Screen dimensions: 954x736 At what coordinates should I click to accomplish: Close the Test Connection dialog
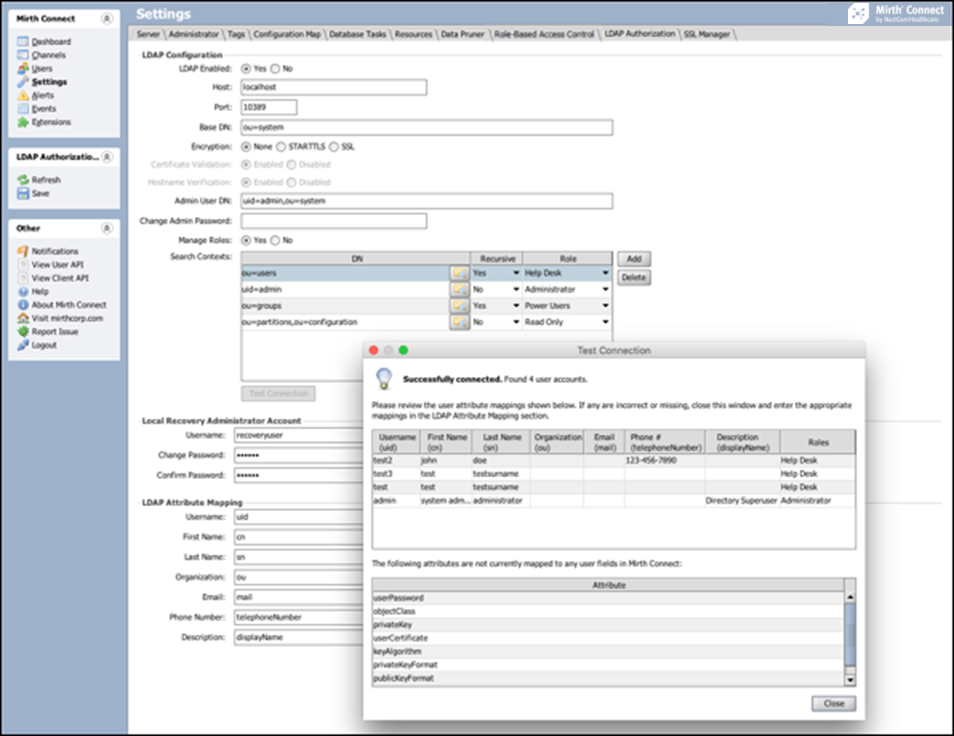tap(833, 704)
